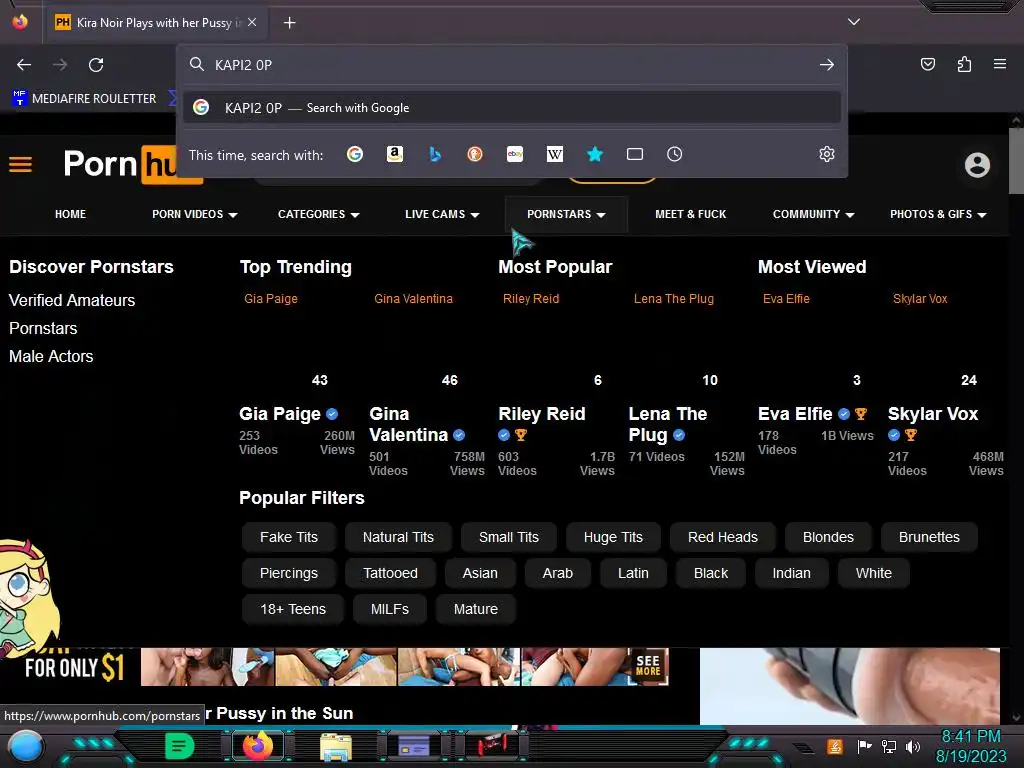Open File Explorer from the taskbar
The width and height of the screenshot is (1024, 768).
(336, 746)
